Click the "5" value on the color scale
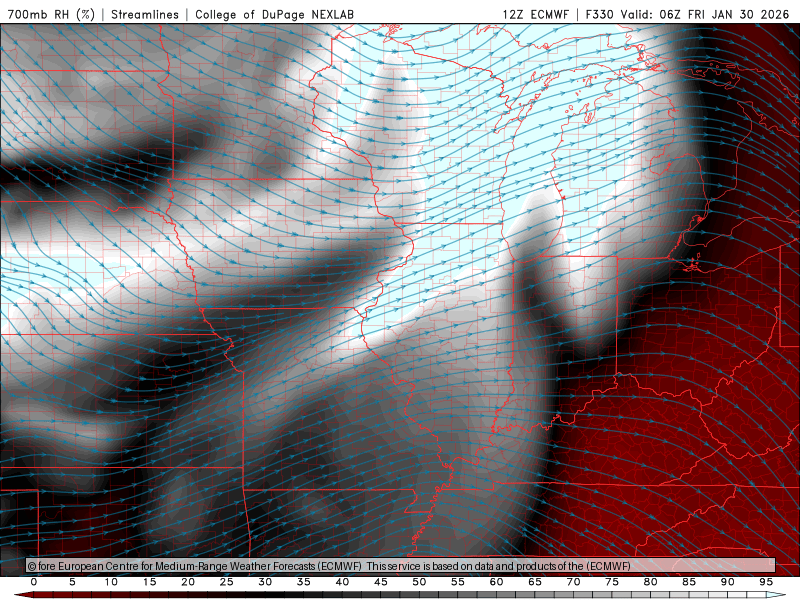800x600 pixels. tap(72, 582)
